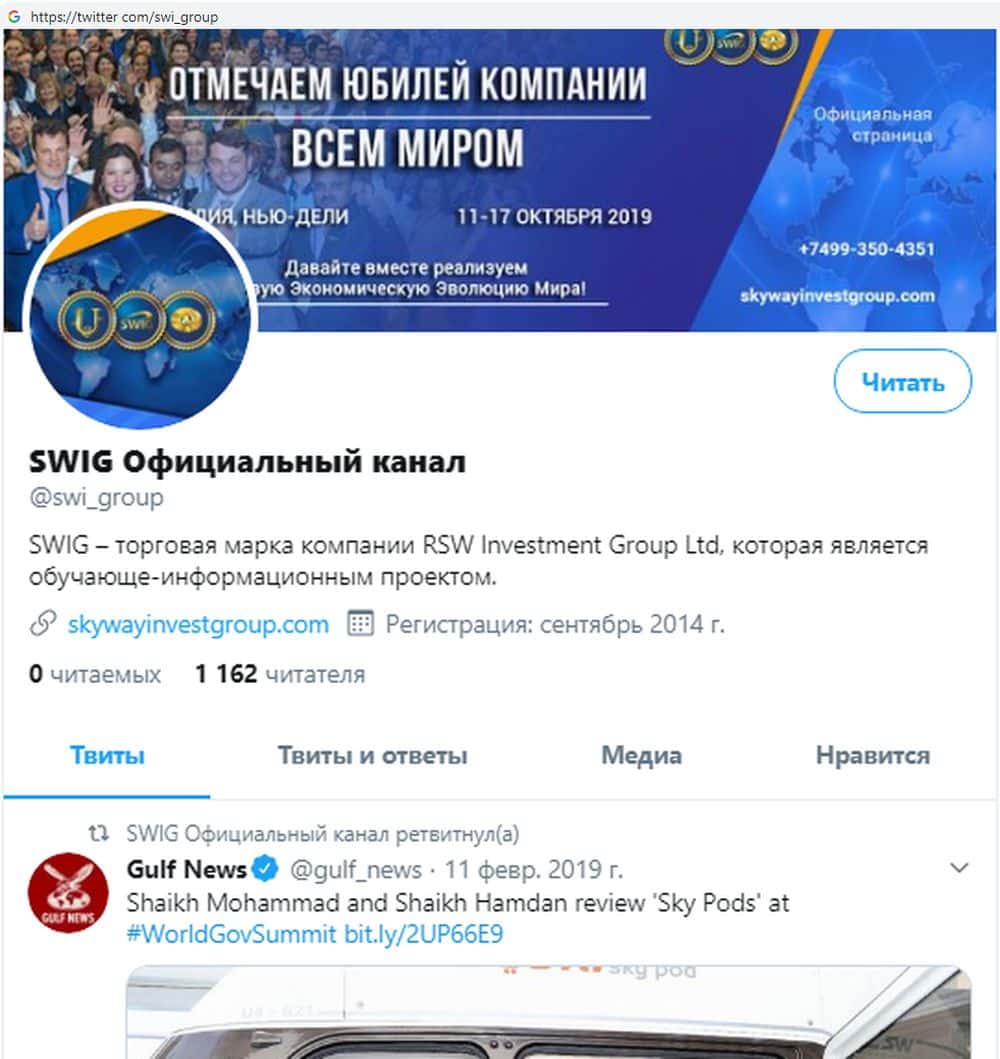
Task: Open the bit.ly/2UP66E9 link
Action: coord(423,934)
